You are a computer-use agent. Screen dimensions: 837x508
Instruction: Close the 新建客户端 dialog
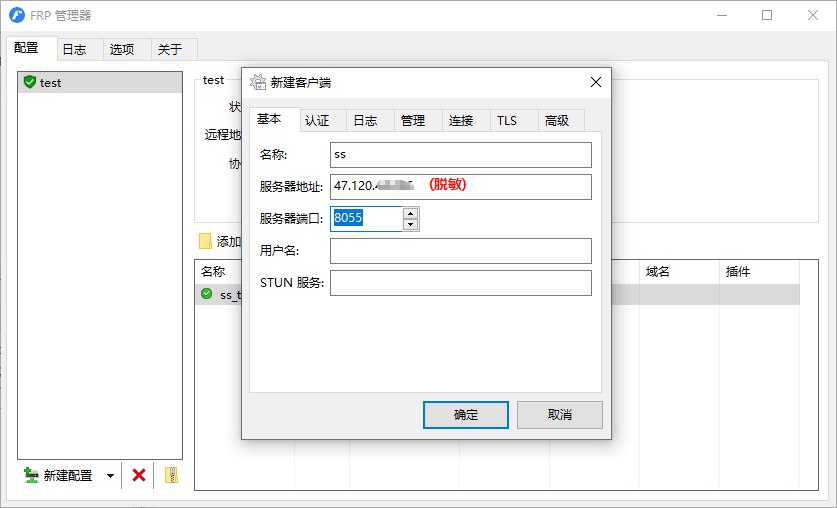click(x=596, y=82)
